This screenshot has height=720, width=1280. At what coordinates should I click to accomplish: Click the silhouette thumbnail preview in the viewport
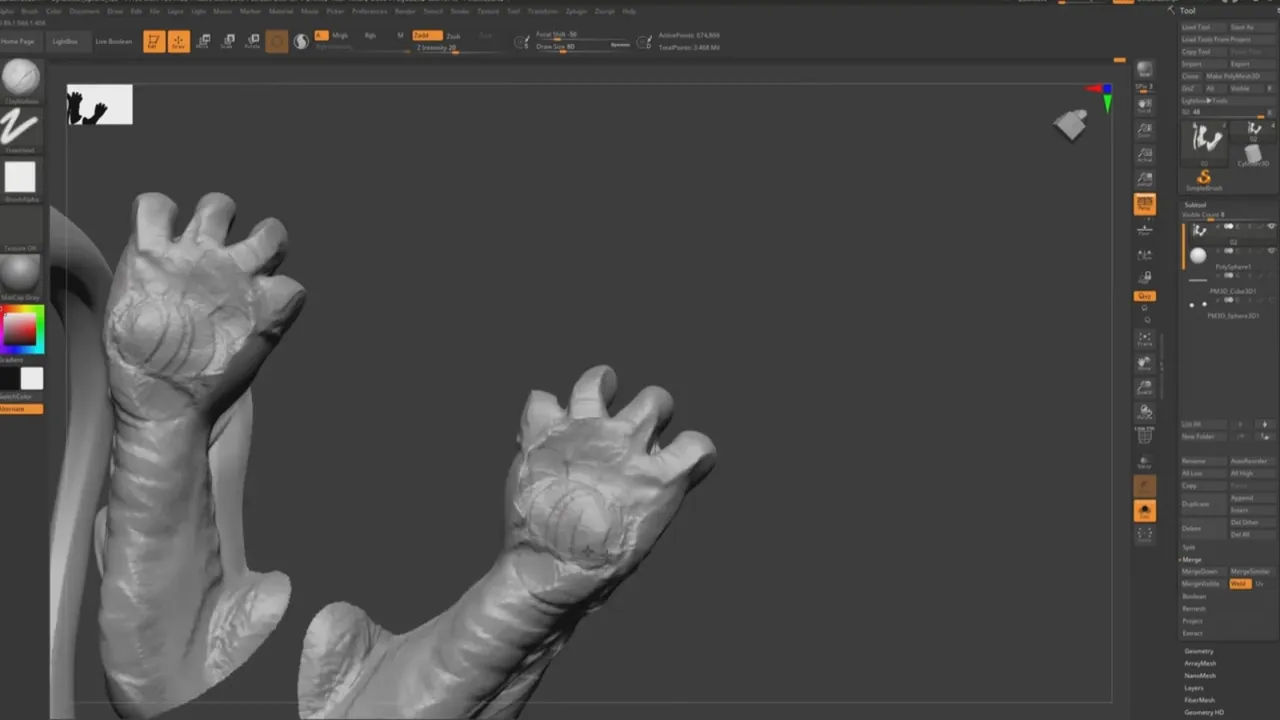tap(99, 105)
